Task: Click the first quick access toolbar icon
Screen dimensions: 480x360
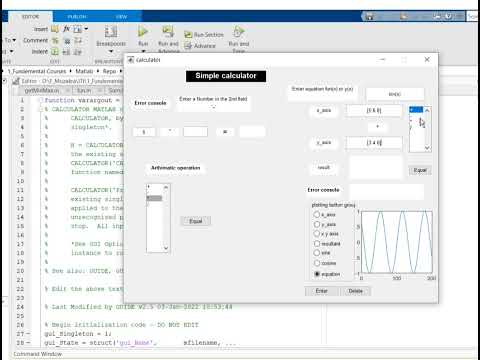Action: point(369,16)
